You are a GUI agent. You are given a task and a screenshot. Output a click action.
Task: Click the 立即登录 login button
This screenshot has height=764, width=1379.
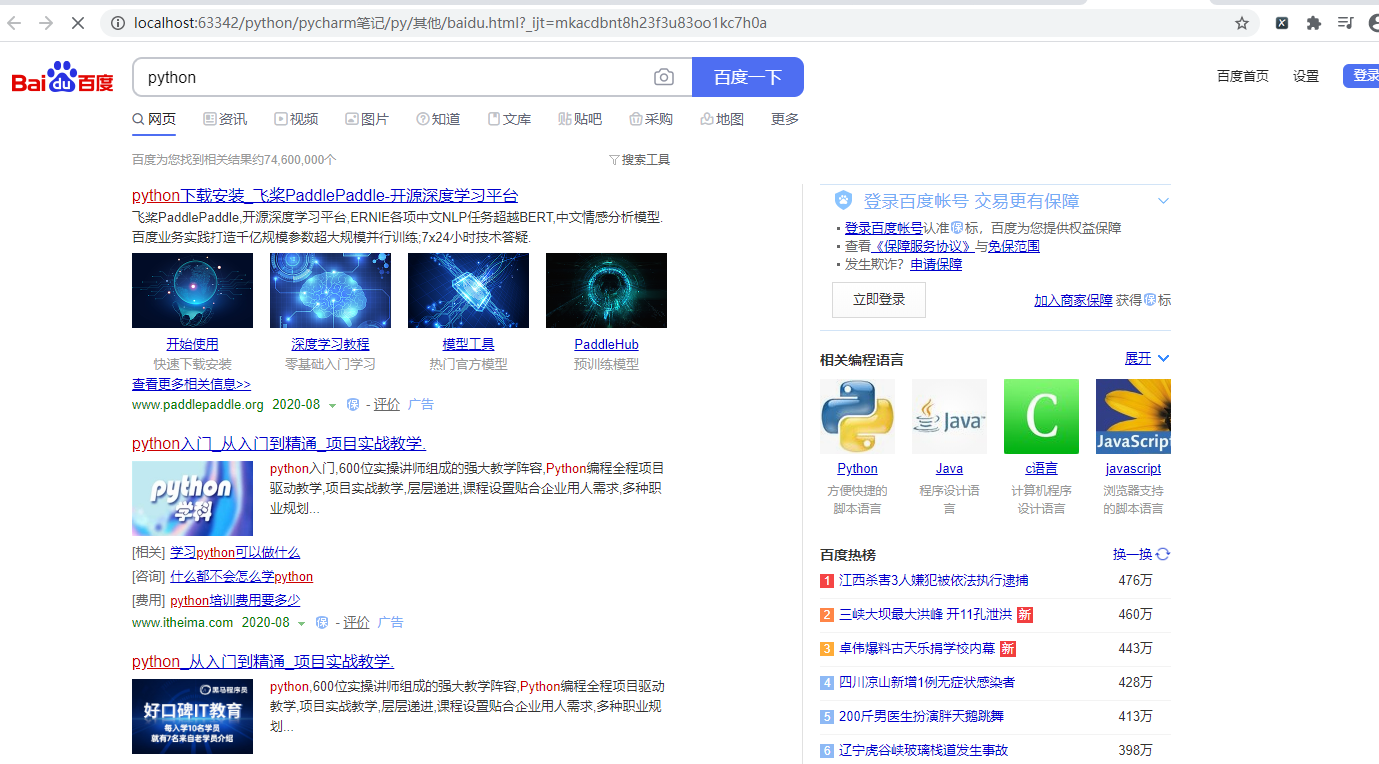click(x=878, y=299)
